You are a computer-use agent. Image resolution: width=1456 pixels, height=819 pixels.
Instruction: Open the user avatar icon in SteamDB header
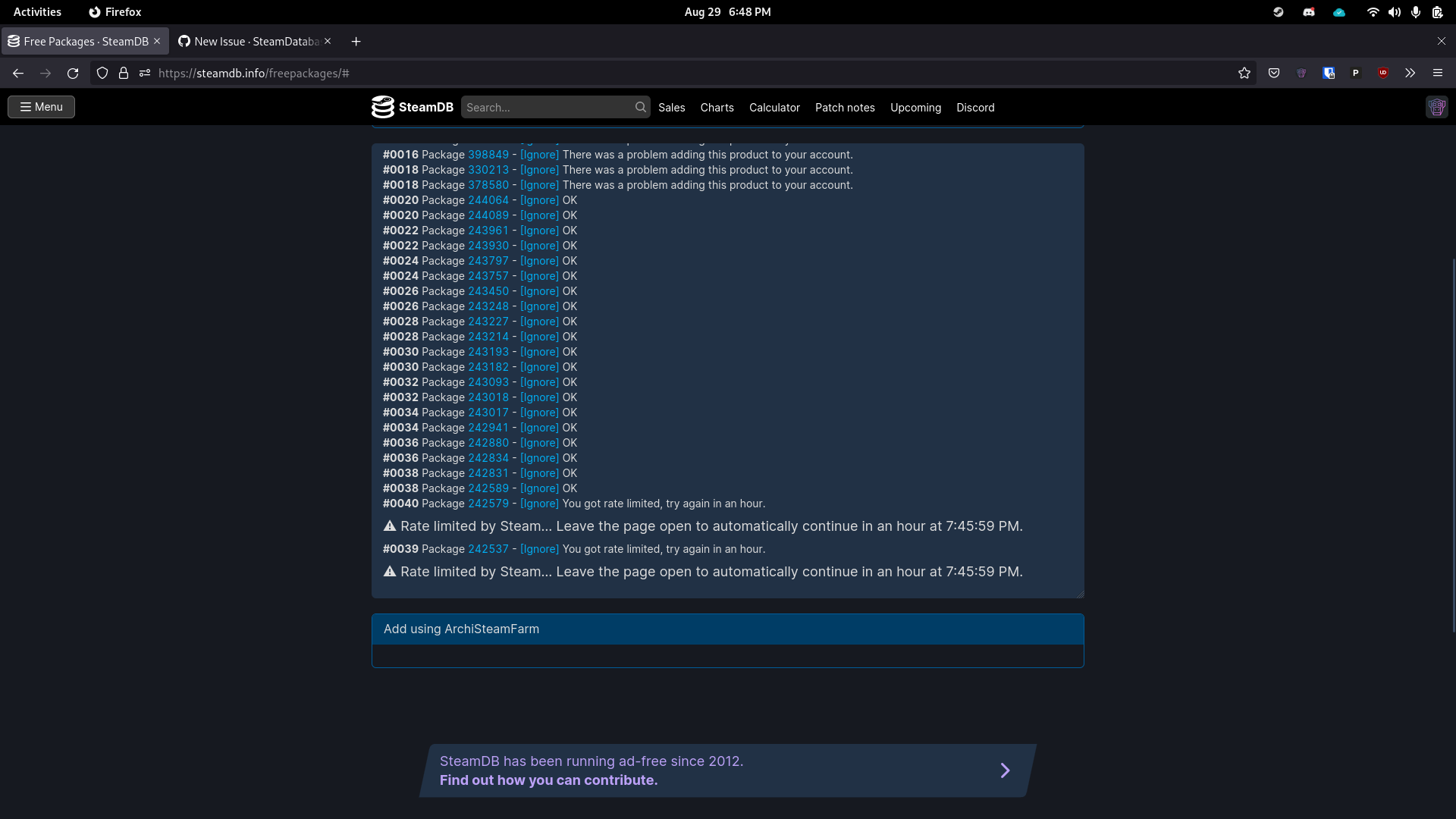[1437, 107]
